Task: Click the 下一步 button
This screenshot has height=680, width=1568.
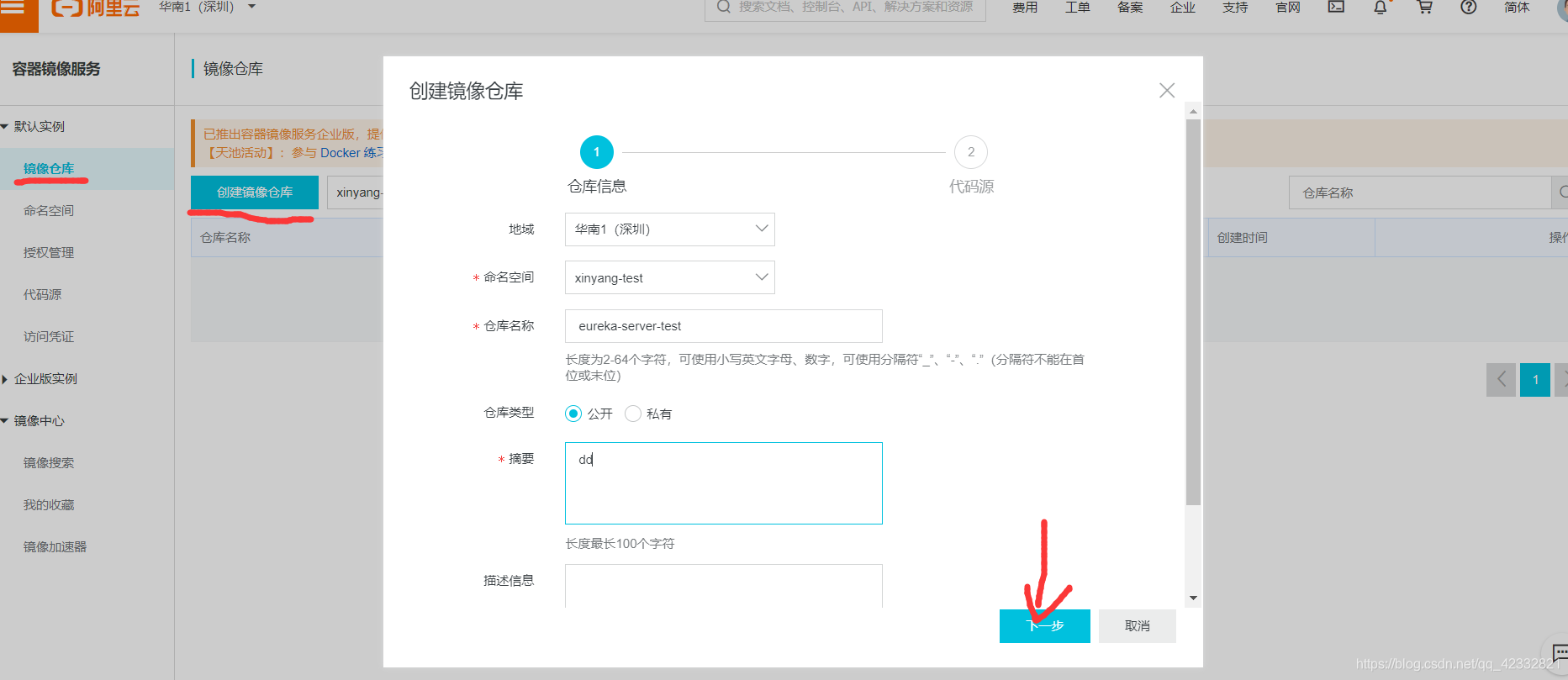Action: tap(1045, 626)
